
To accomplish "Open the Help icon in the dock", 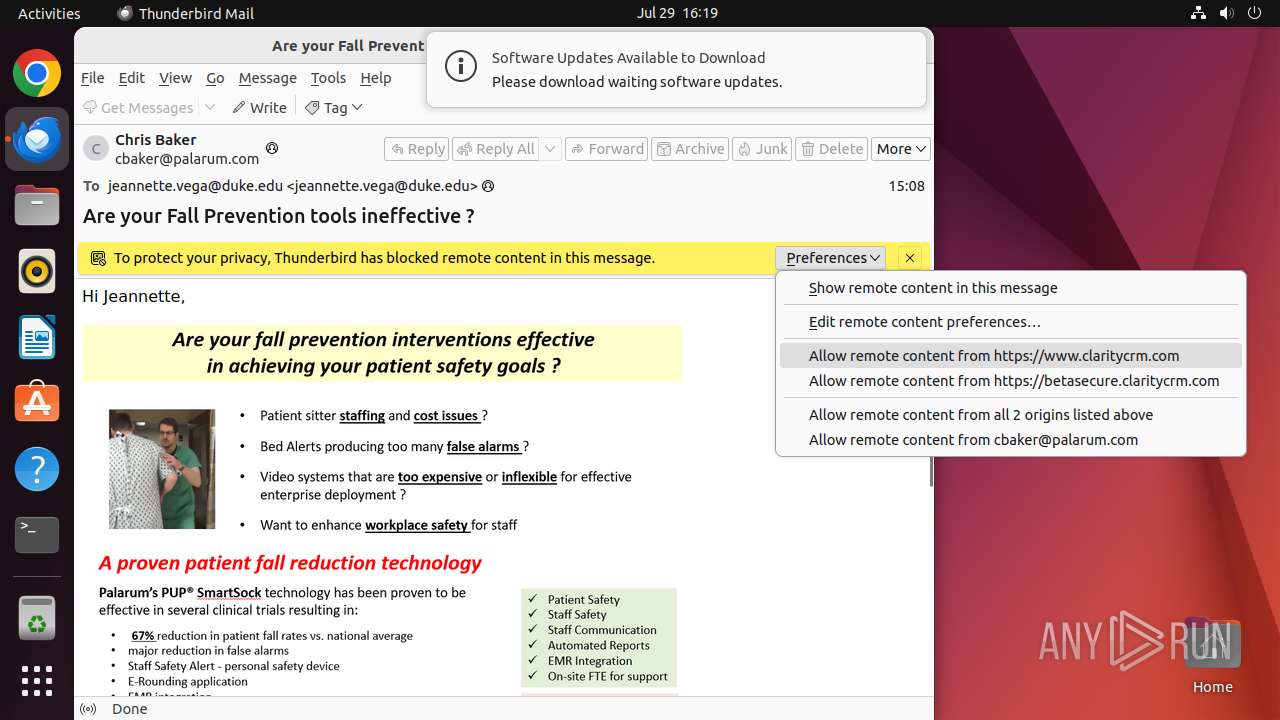I will point(37,469).
